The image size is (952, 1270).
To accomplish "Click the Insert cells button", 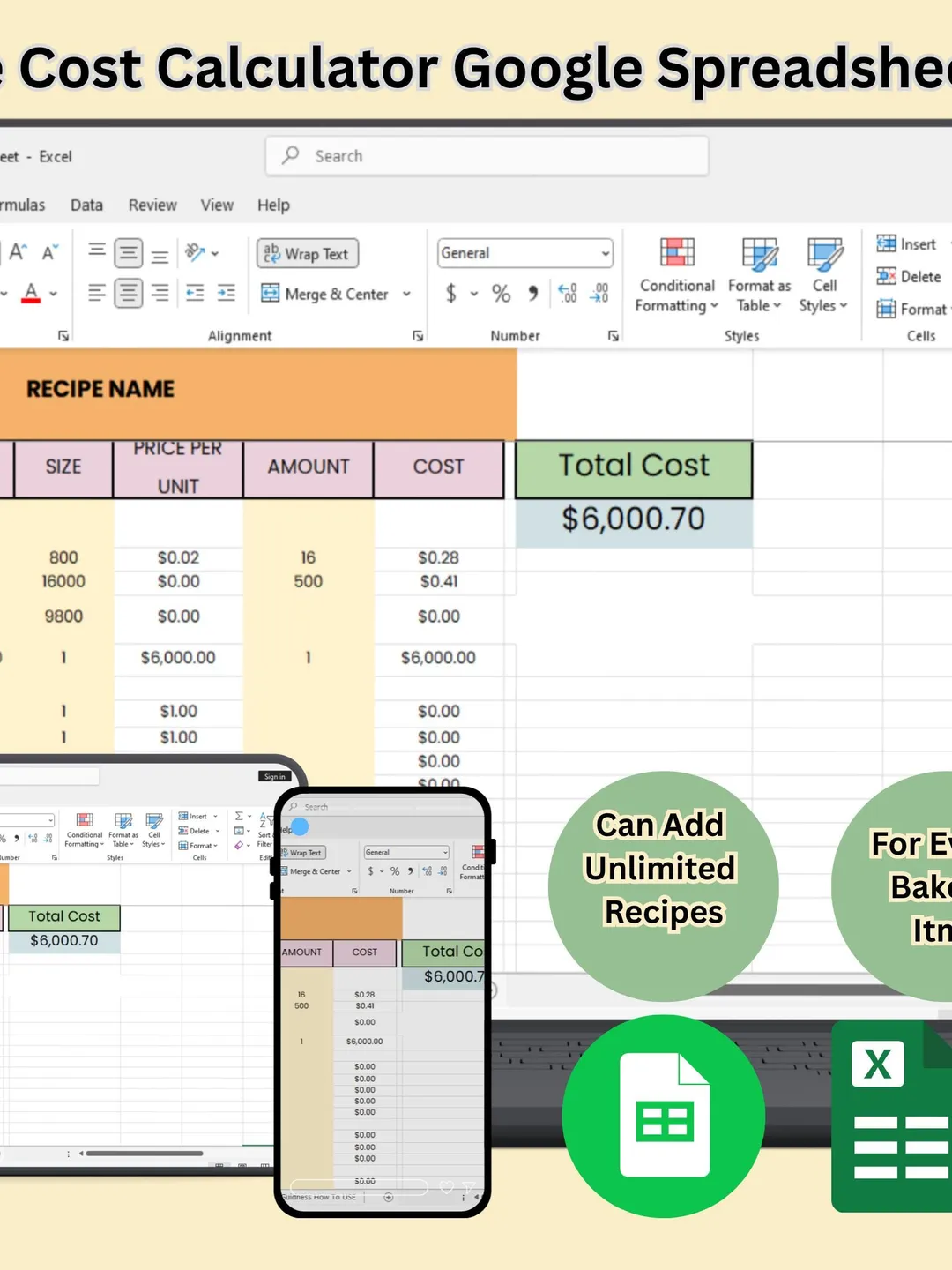I will pos(906,244).
